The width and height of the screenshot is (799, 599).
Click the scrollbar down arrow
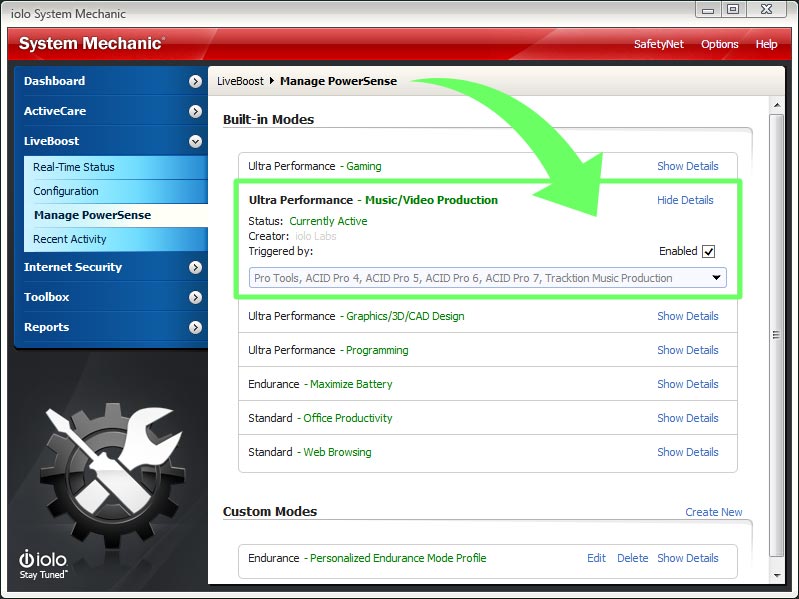coord(777,576)
